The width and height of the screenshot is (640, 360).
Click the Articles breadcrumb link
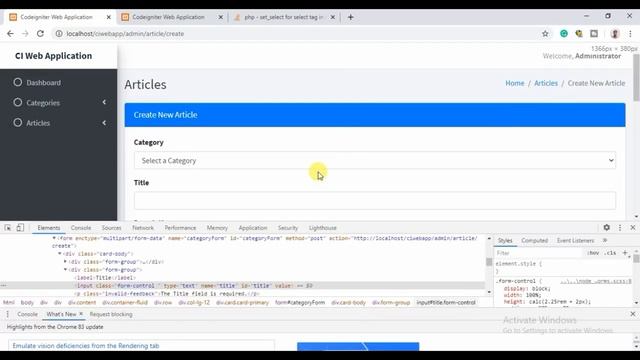click(x=546, y=83)
